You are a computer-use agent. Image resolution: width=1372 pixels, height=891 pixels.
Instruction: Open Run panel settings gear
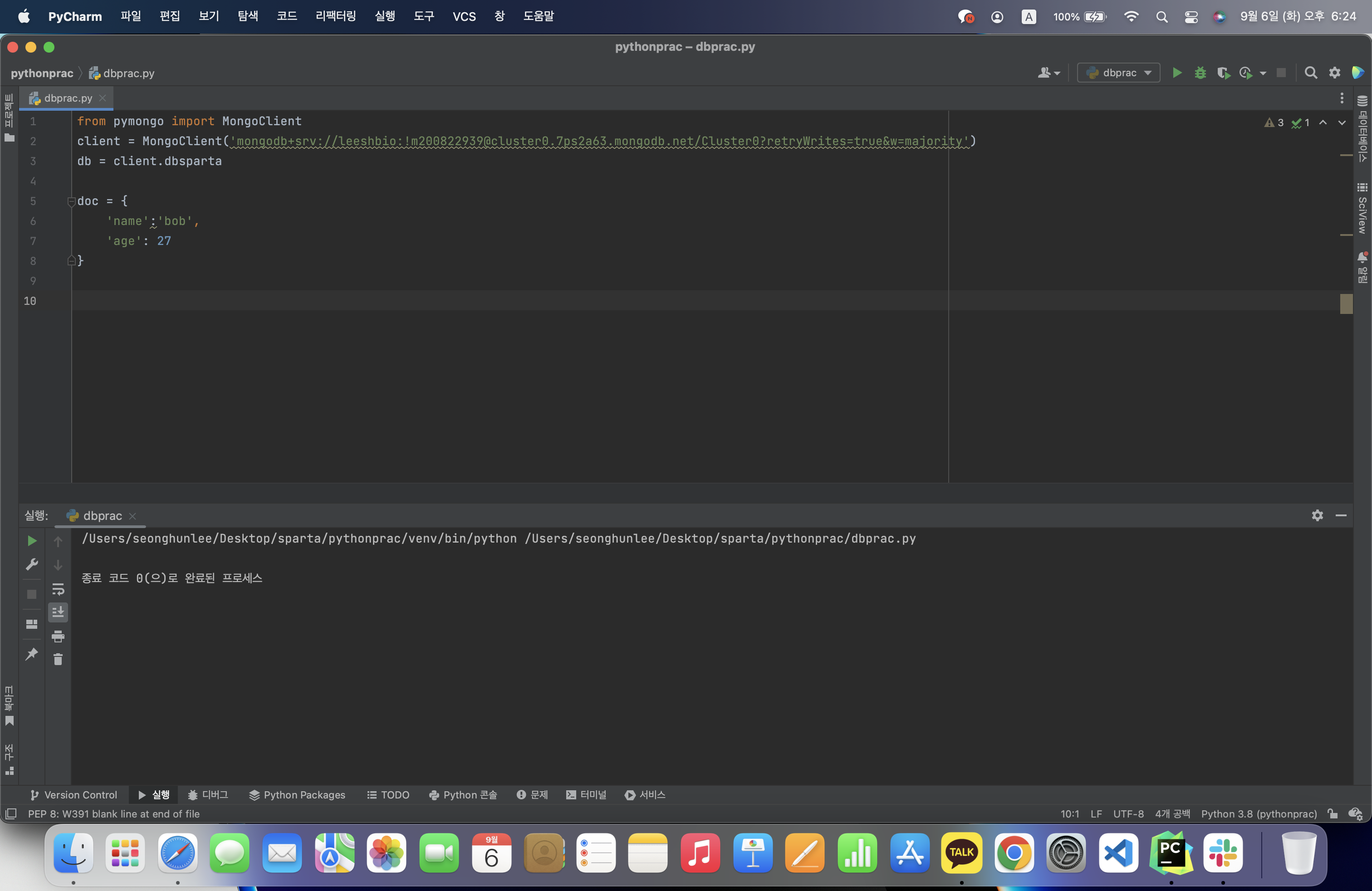(1317, 515)
